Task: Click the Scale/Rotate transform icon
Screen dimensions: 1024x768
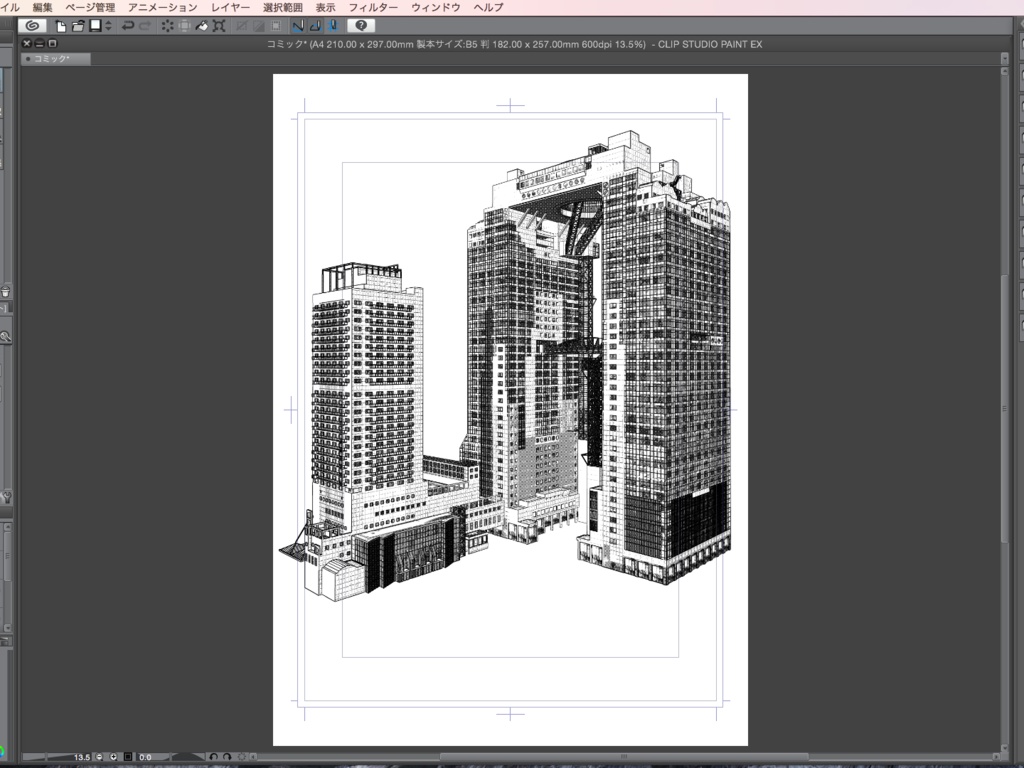Action: [x=219, y=25]
